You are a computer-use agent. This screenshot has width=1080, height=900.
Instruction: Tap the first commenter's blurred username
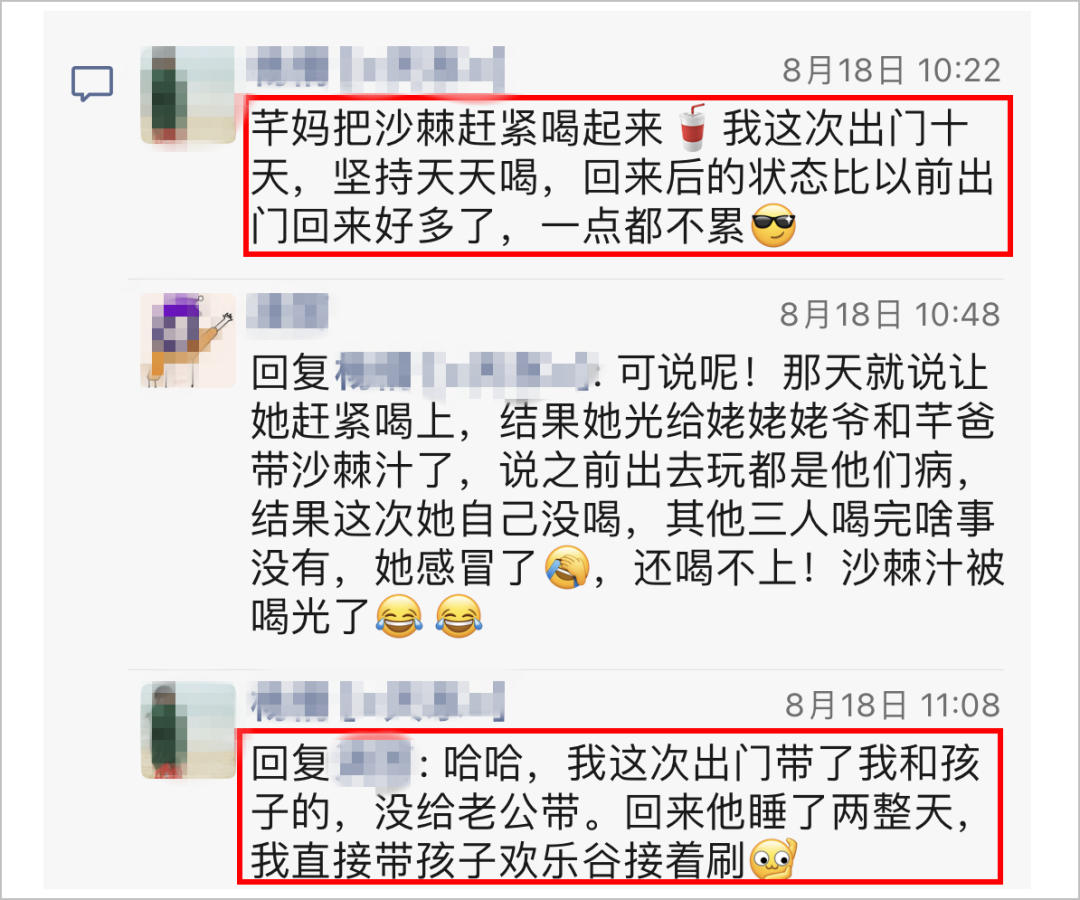click(376, 67)
